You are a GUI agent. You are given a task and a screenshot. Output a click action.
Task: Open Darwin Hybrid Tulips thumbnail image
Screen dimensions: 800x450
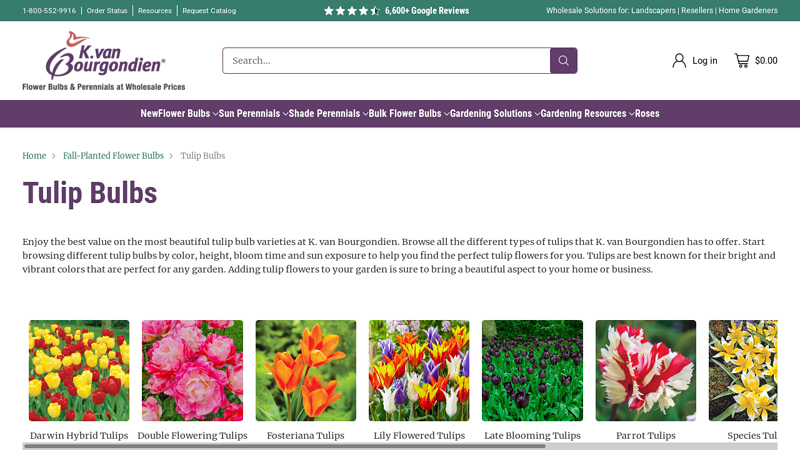pos(79,370)
